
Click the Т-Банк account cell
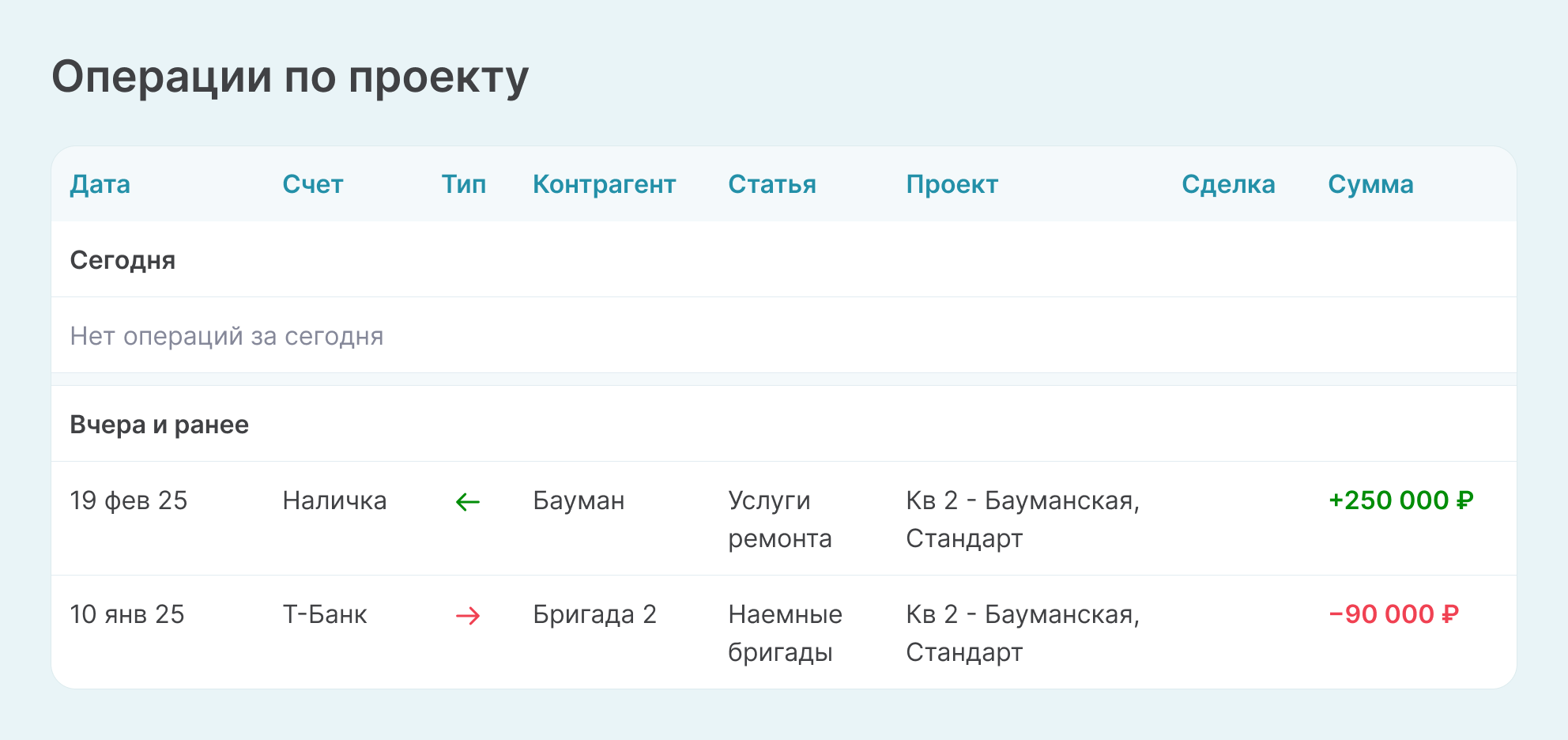(x=325, y=614)
